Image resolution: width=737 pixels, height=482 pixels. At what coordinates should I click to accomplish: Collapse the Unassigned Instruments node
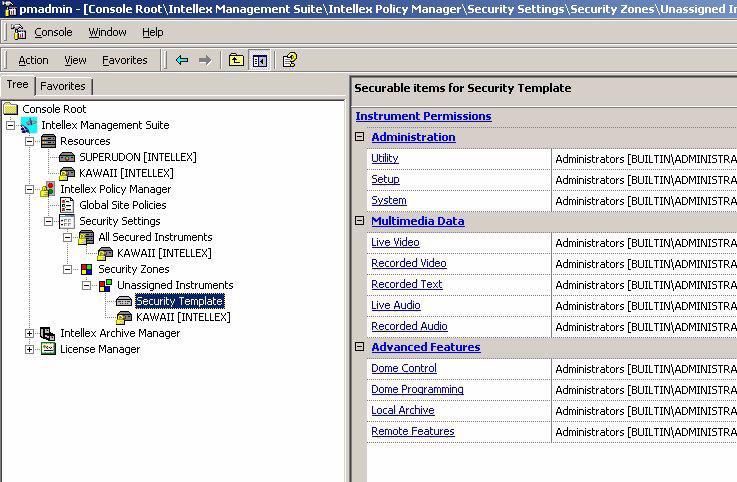tap(86, 285)
